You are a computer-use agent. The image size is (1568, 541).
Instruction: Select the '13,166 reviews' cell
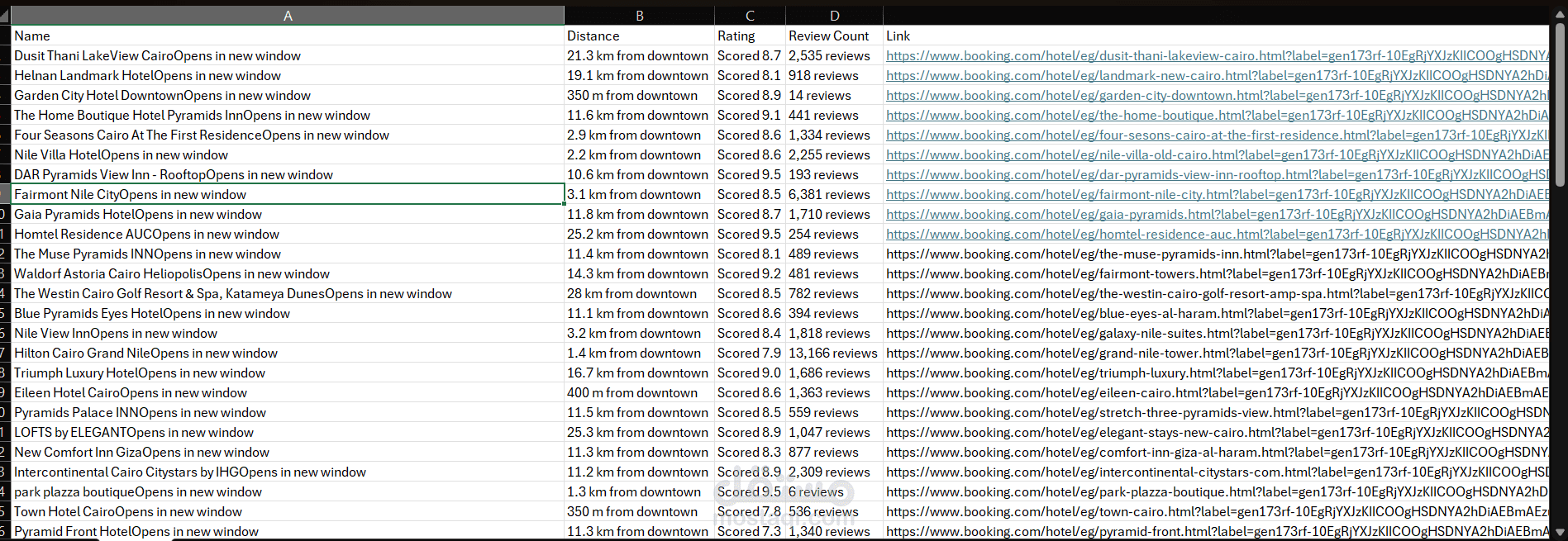[834, 353]
